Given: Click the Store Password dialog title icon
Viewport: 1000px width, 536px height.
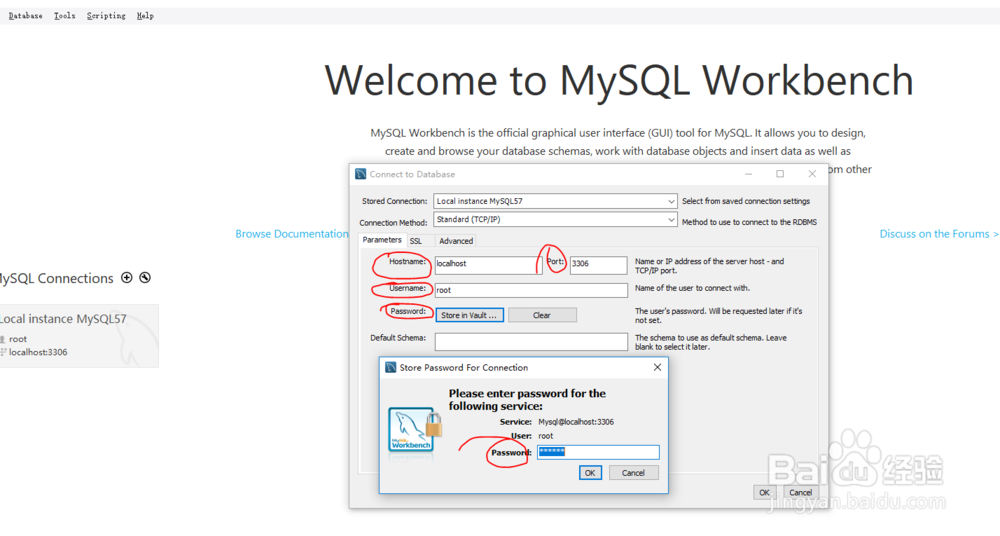Looking at the screenshot, I should tap(391, 368).
